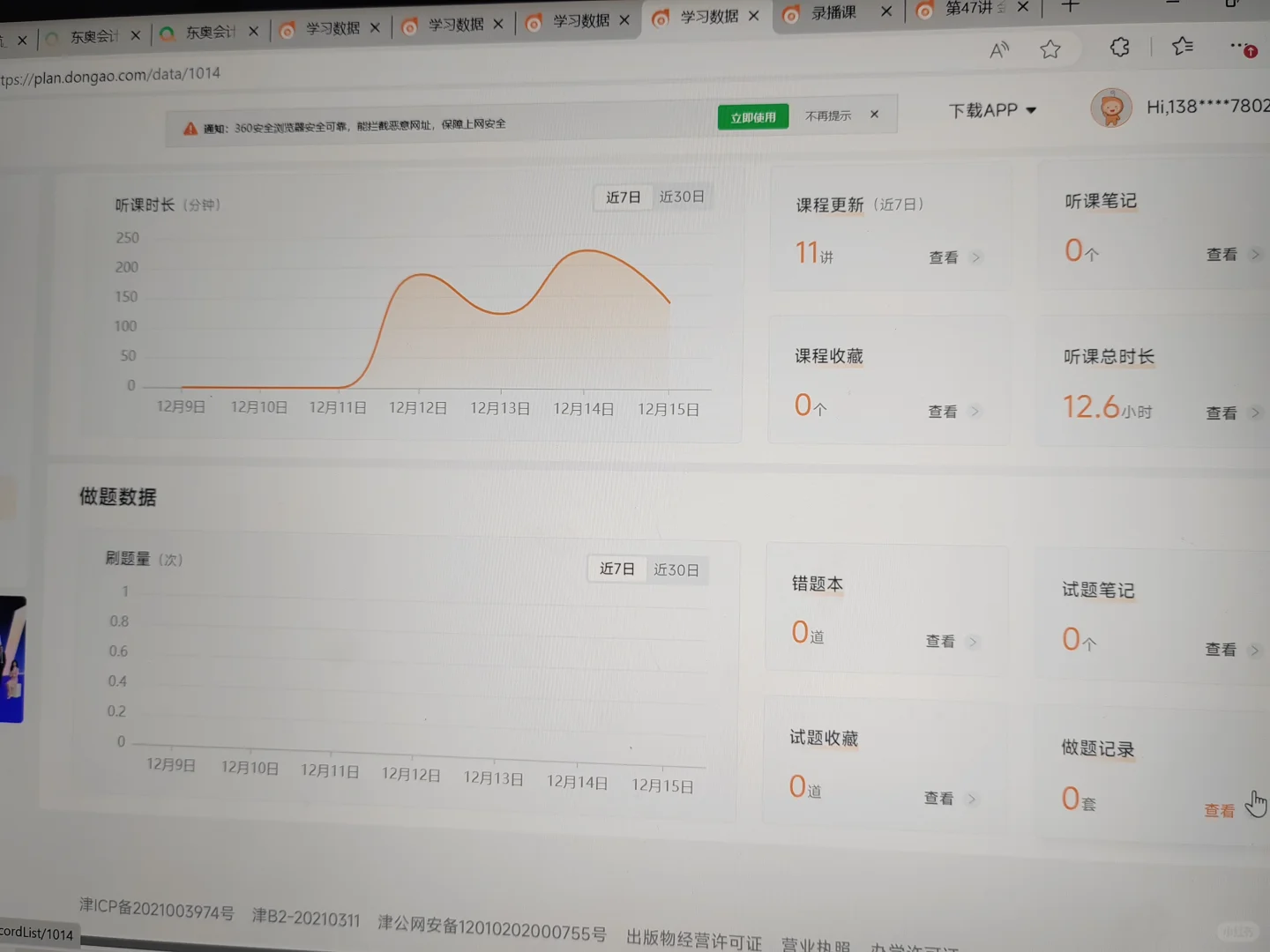Click the chevron arrow in the 试题笔记 card
The image size is (1270, 952).
pyautogui.click(x=1254, y=651)
